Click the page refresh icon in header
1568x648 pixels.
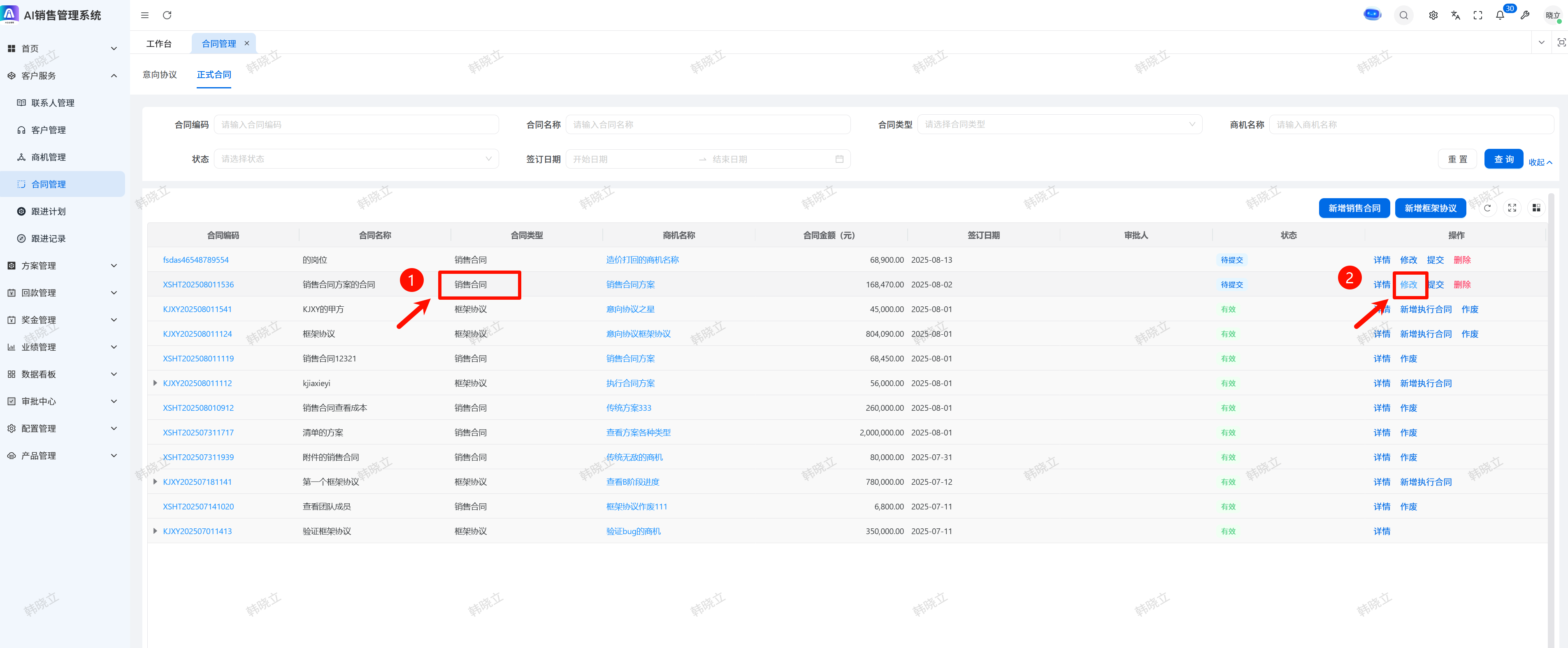pos(167,15)
